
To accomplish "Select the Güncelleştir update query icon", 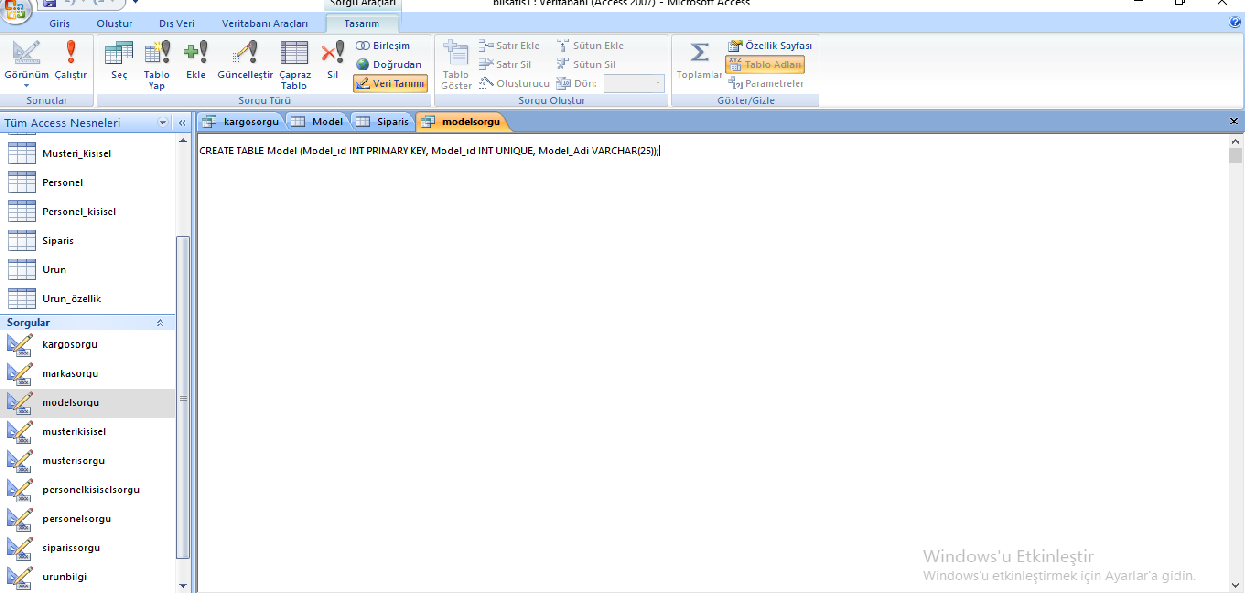I will [245, 60].
